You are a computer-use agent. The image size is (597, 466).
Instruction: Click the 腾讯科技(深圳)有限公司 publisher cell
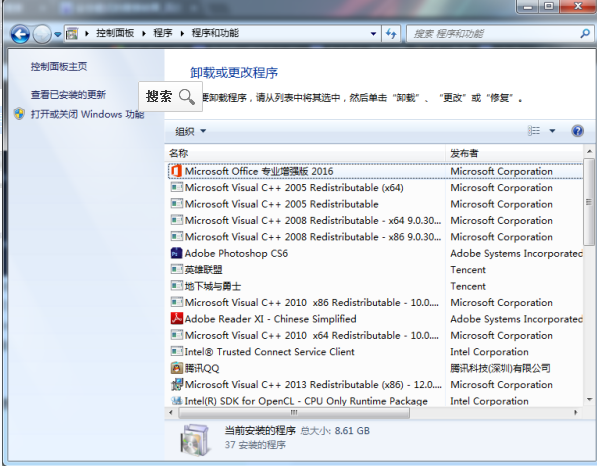pyautogui.click(x=500, y=368)
